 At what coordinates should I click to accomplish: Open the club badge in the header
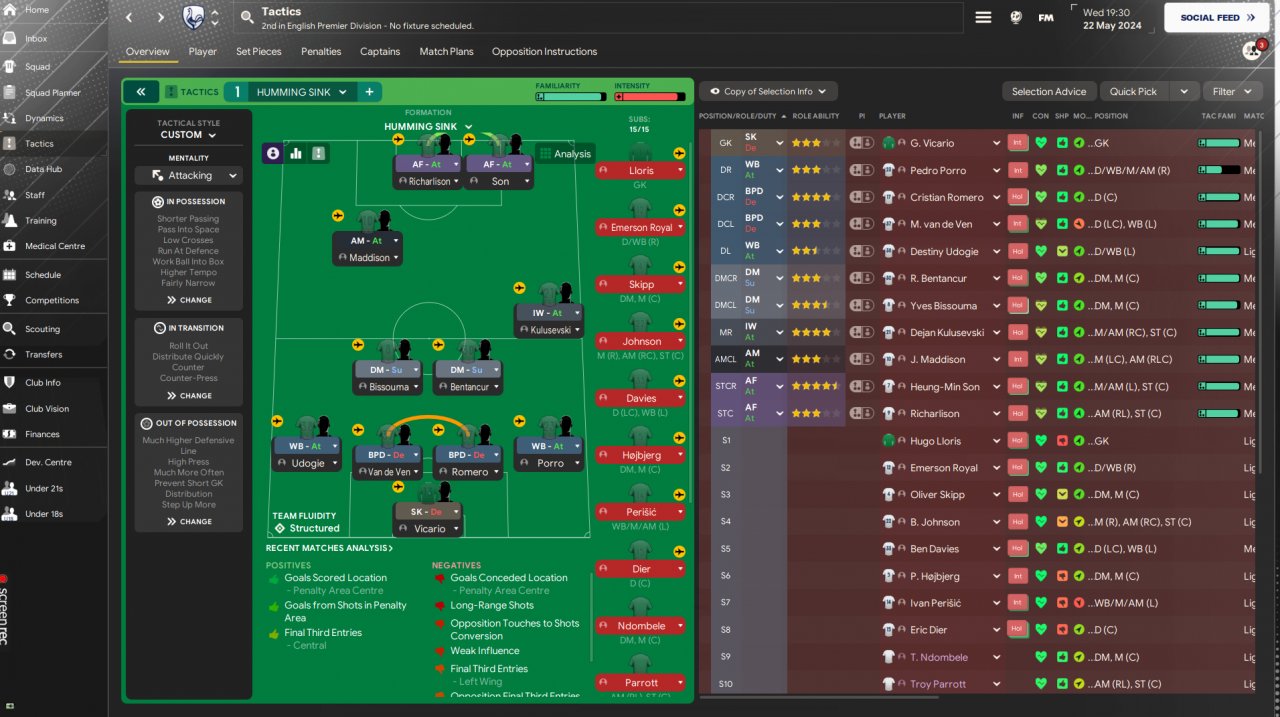click(x=194, y=17)
